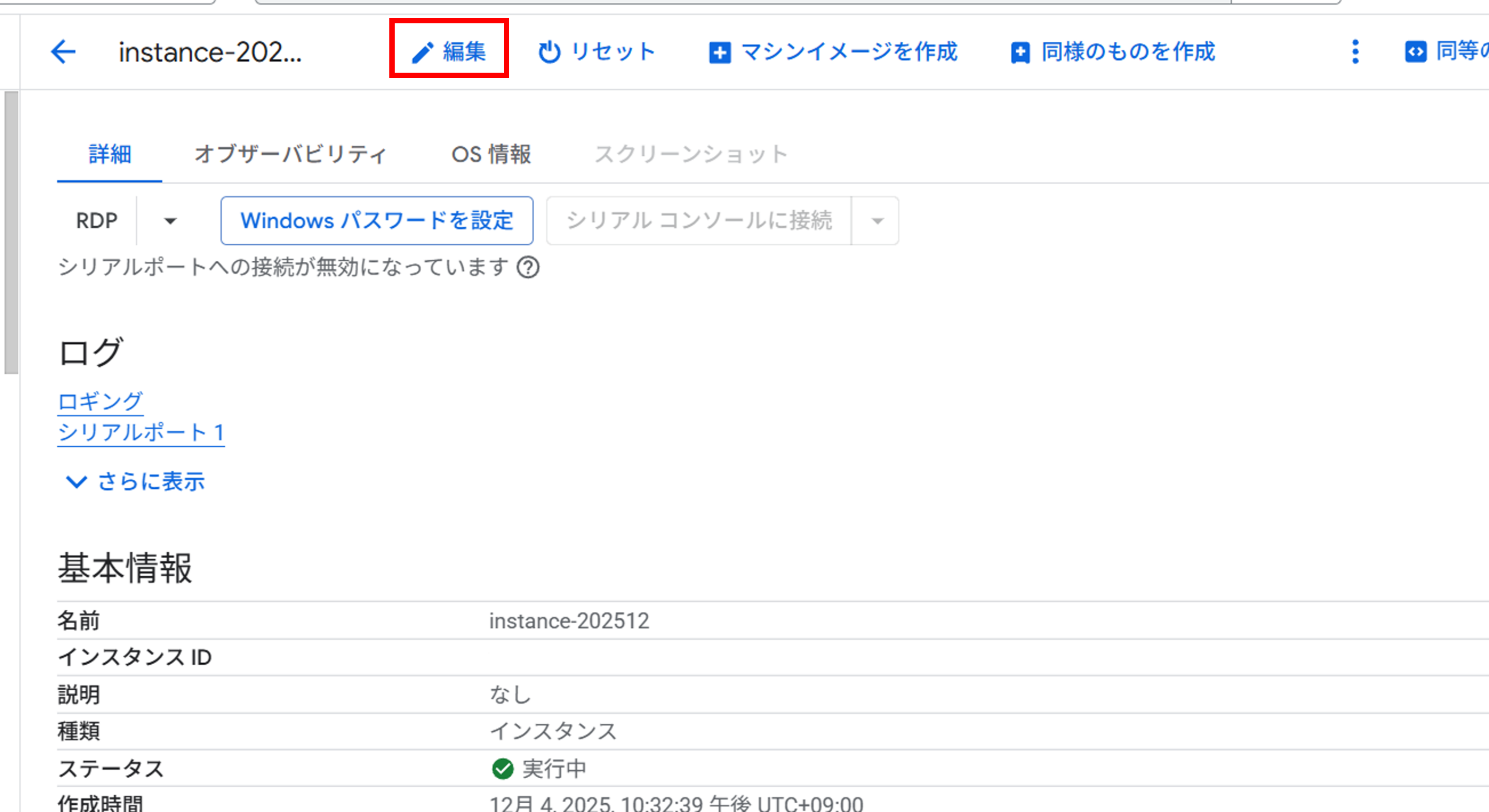Expand さらに表示 in the logs section

[x=135, y=481]
